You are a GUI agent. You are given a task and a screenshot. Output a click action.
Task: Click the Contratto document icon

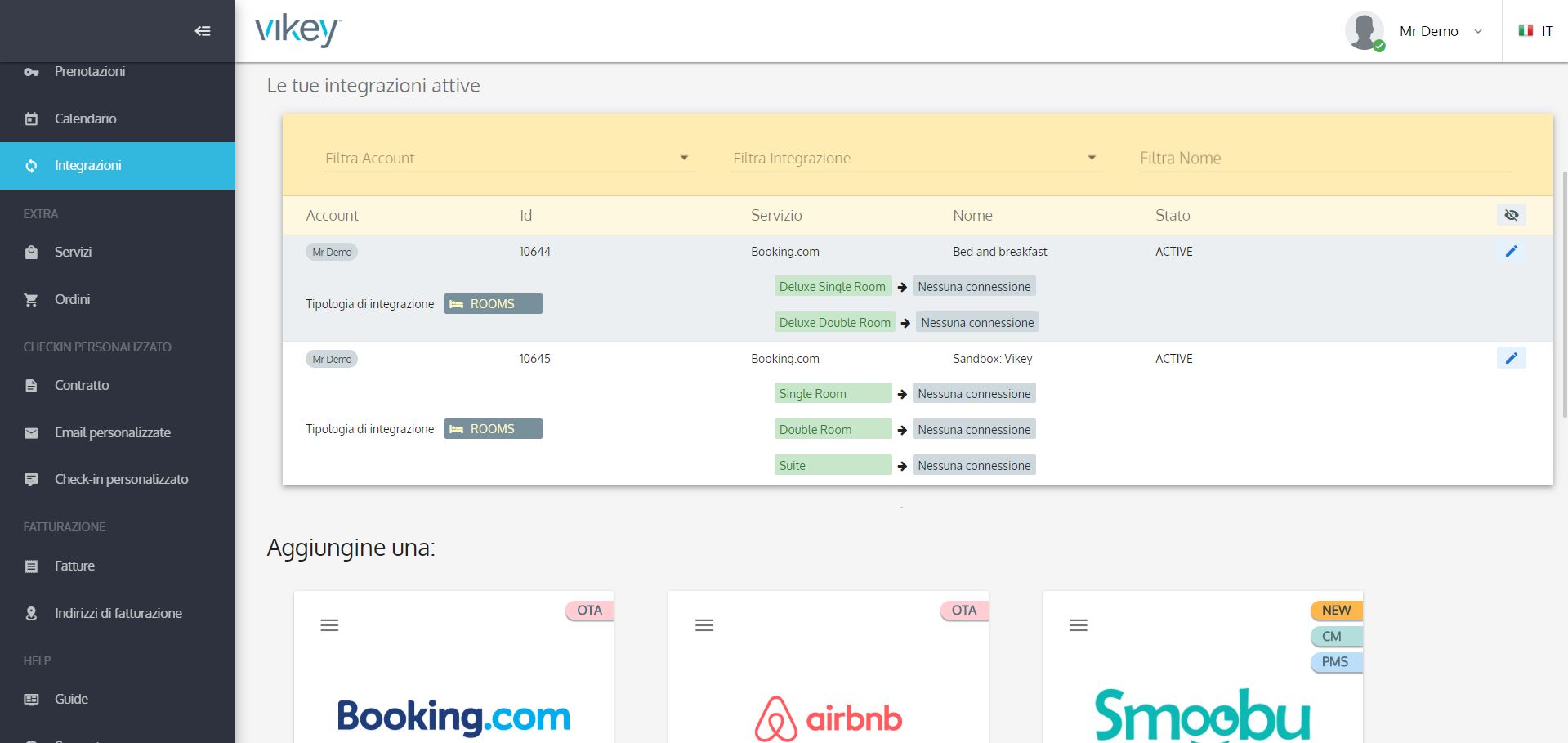(31, 386)
